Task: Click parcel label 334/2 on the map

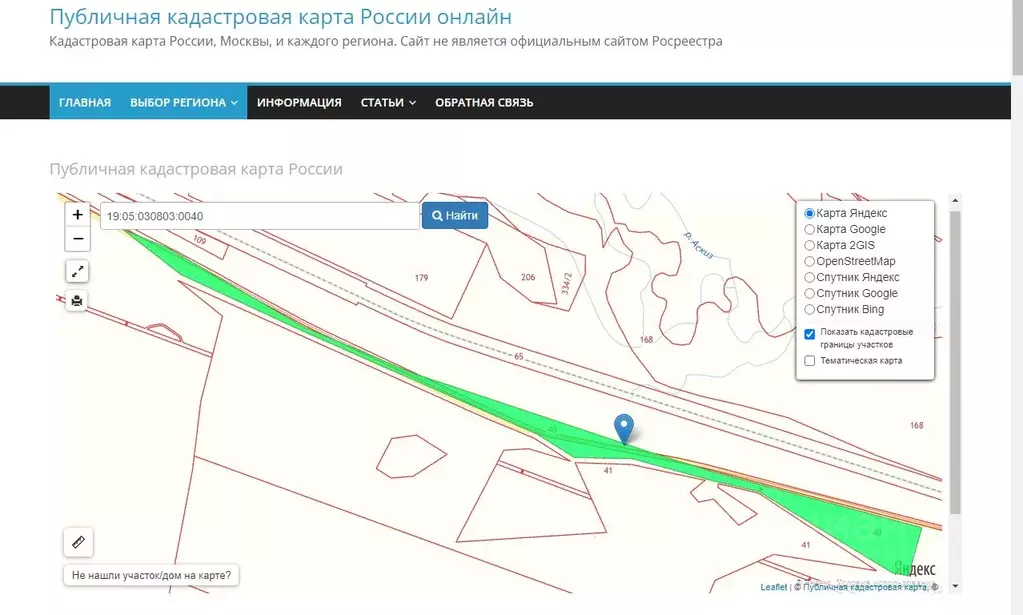Action: pyautogui.click(x=566, y=283)
